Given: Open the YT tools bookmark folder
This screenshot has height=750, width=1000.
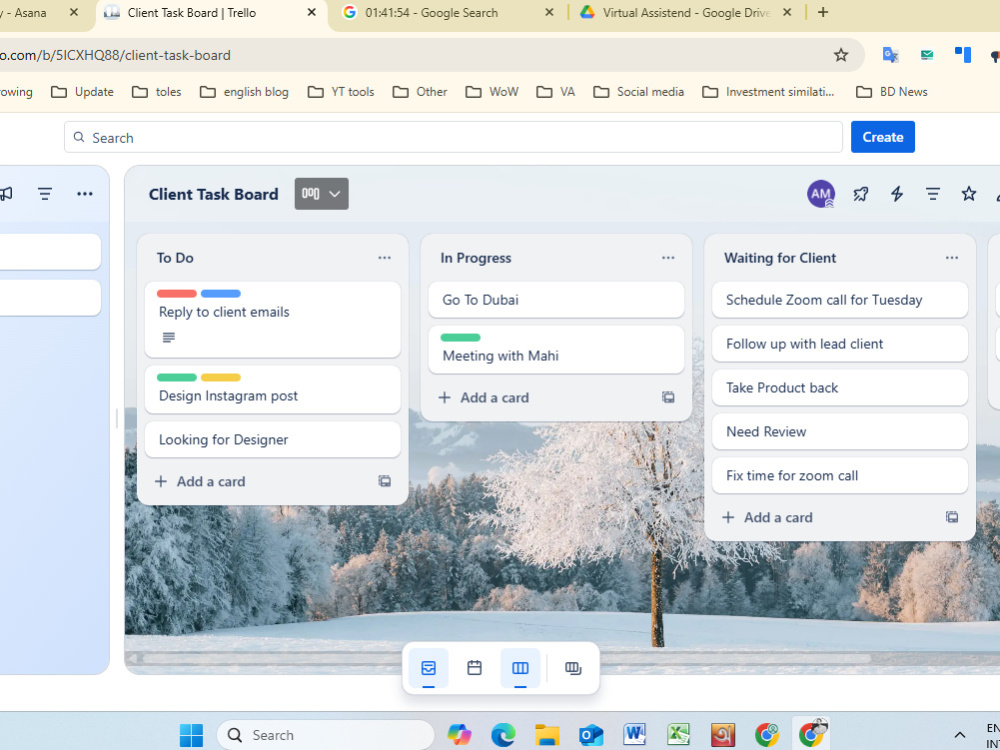Looking at the screenshot, I should (x=341, y=92).
